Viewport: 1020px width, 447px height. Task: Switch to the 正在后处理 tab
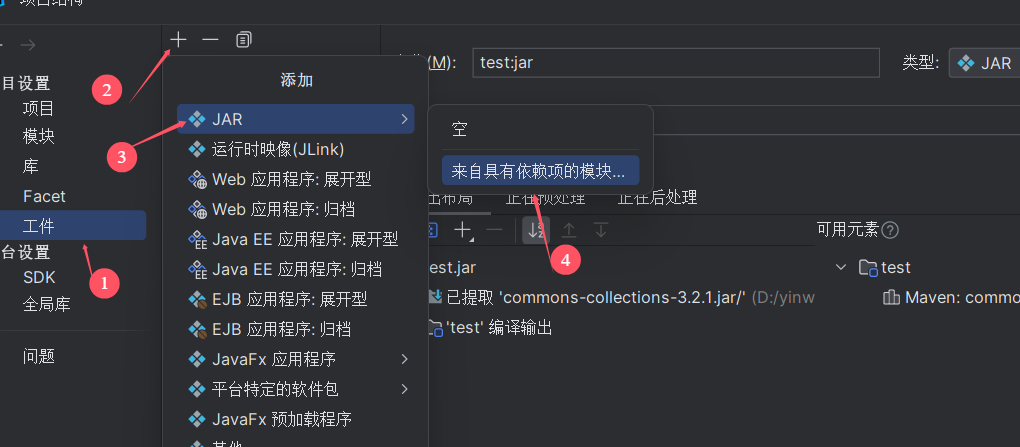point(657,197)
